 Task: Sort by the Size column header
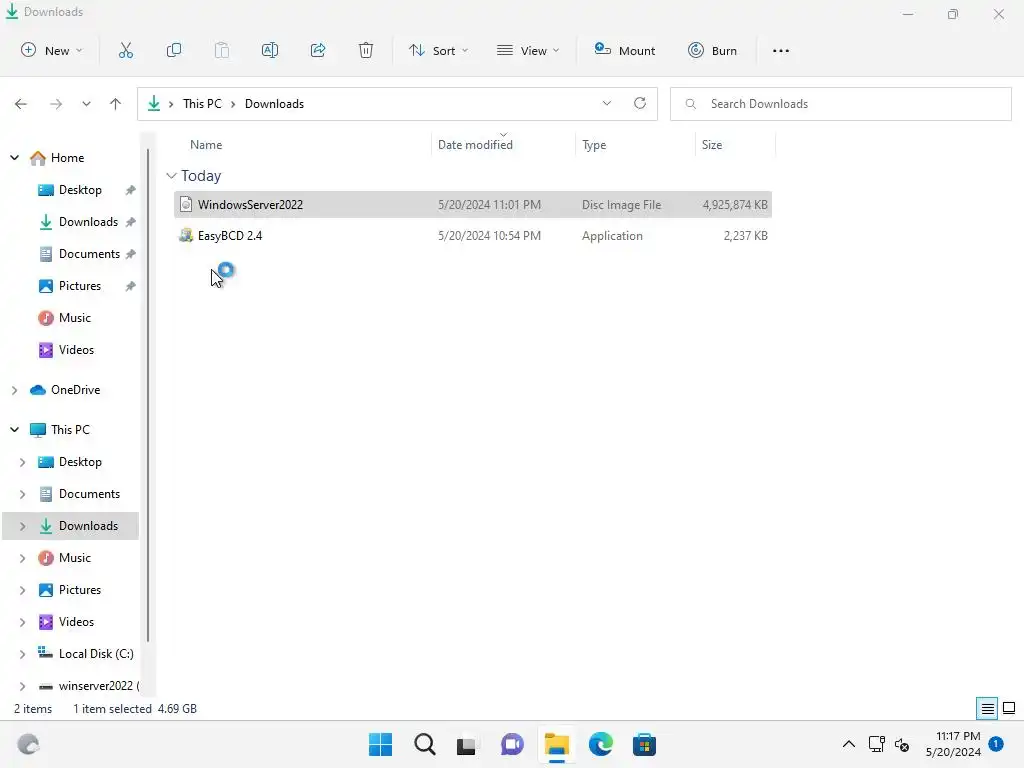click(712, 145)
